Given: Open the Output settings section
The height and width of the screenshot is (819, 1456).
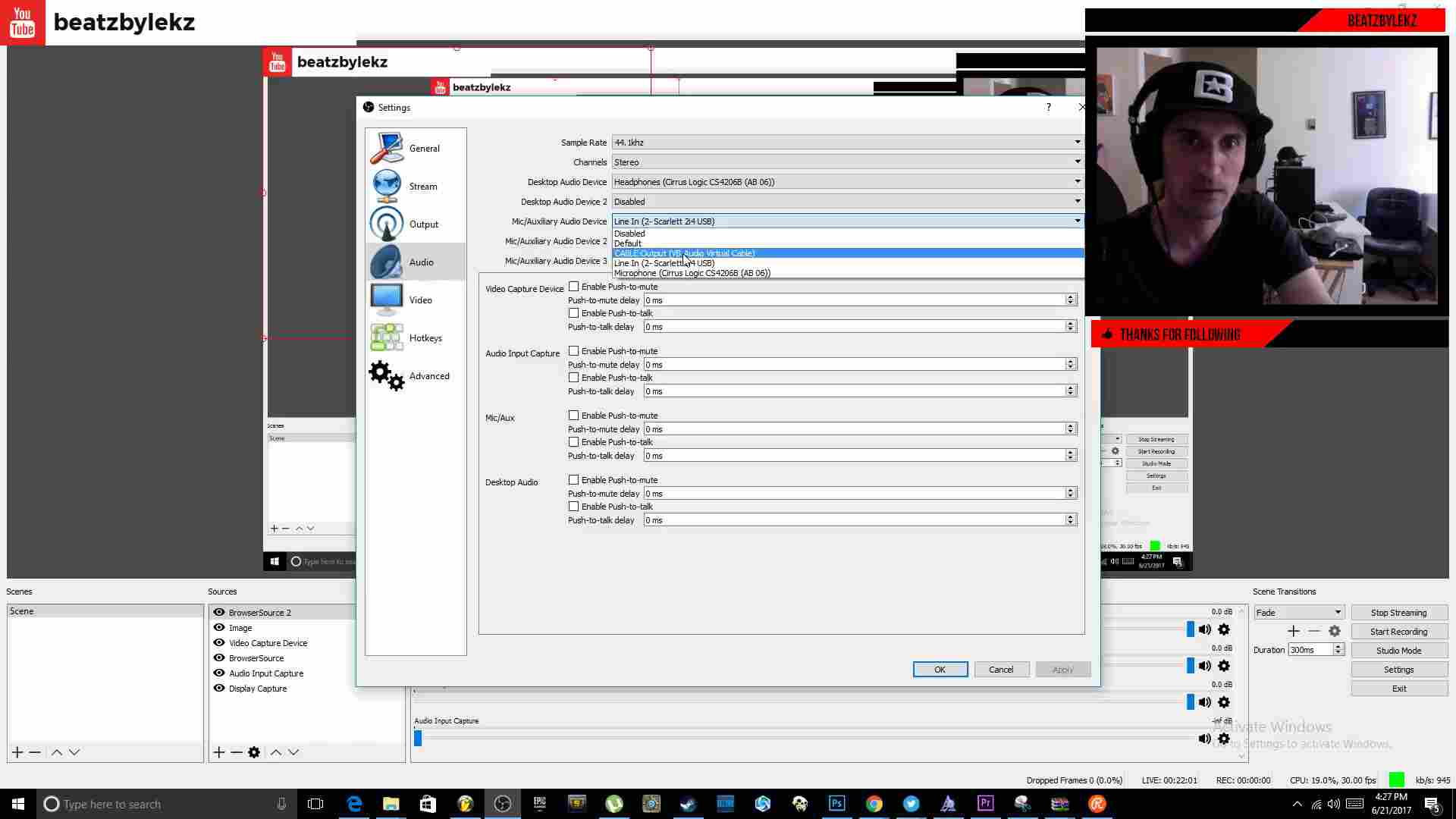Looking at the screenshot, I should [x=416, y=224].
